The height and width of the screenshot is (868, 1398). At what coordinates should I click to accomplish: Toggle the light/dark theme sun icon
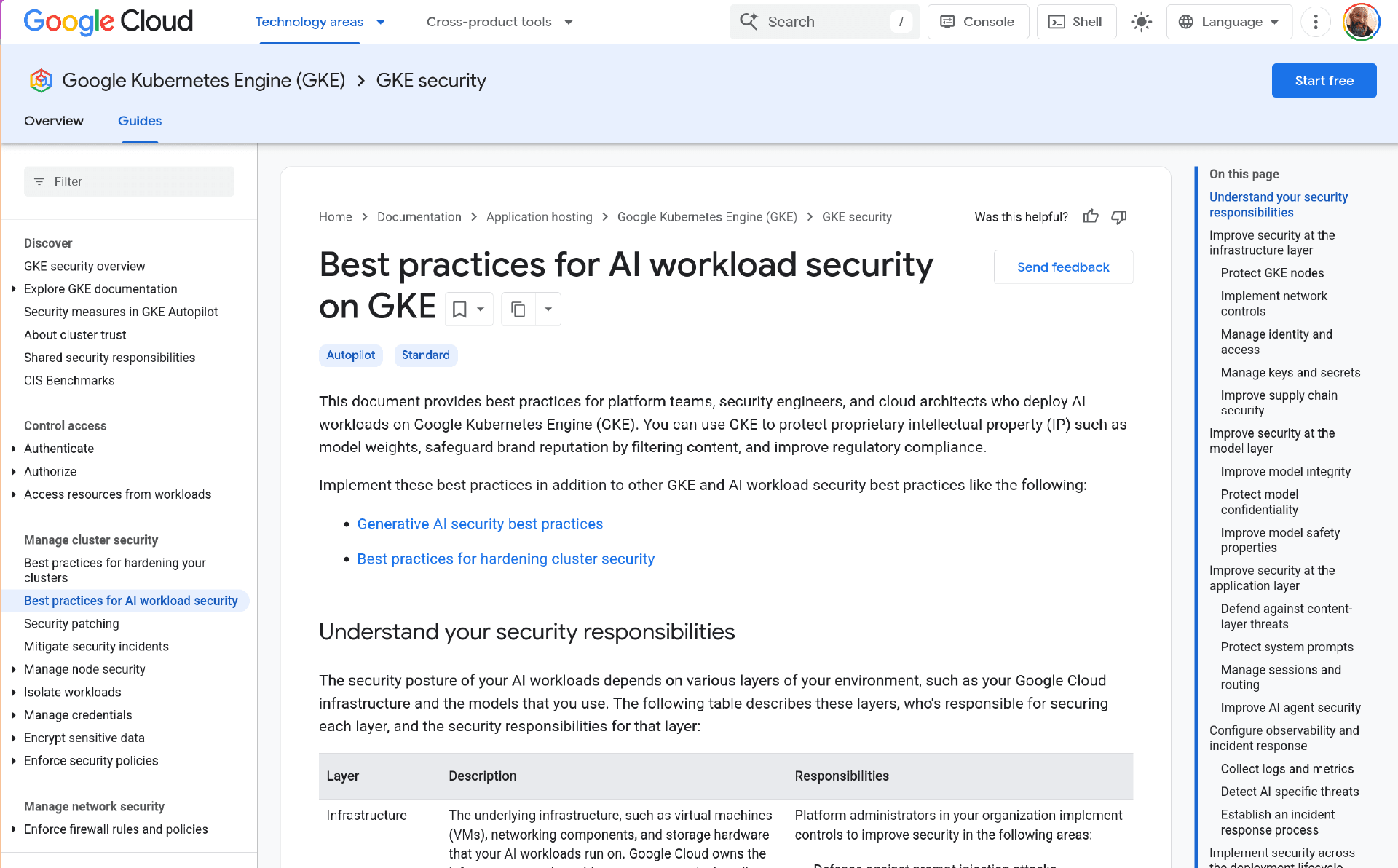tap(1141, 22)
